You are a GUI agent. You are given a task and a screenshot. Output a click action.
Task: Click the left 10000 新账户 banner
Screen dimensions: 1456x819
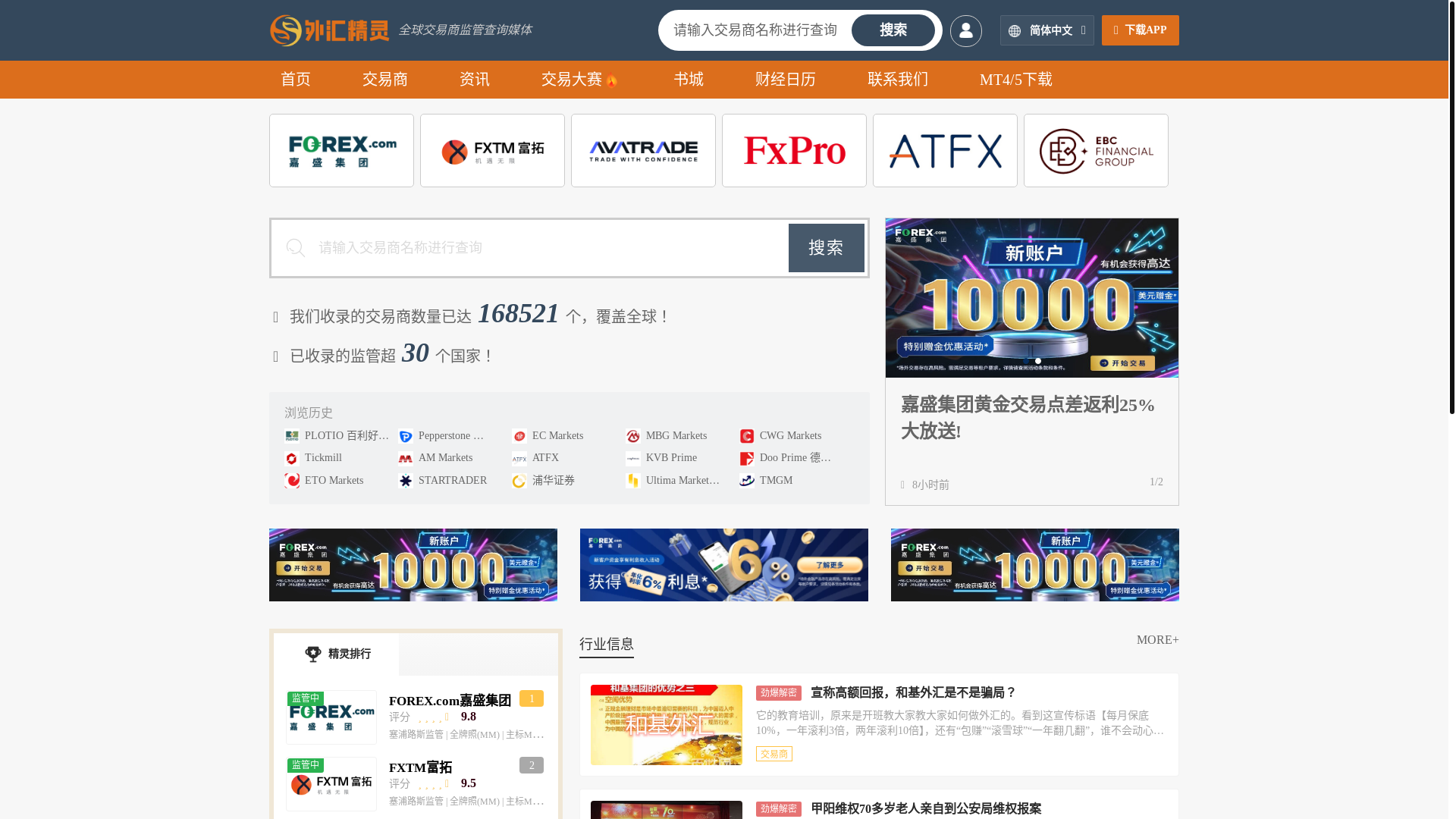[413, 565]
